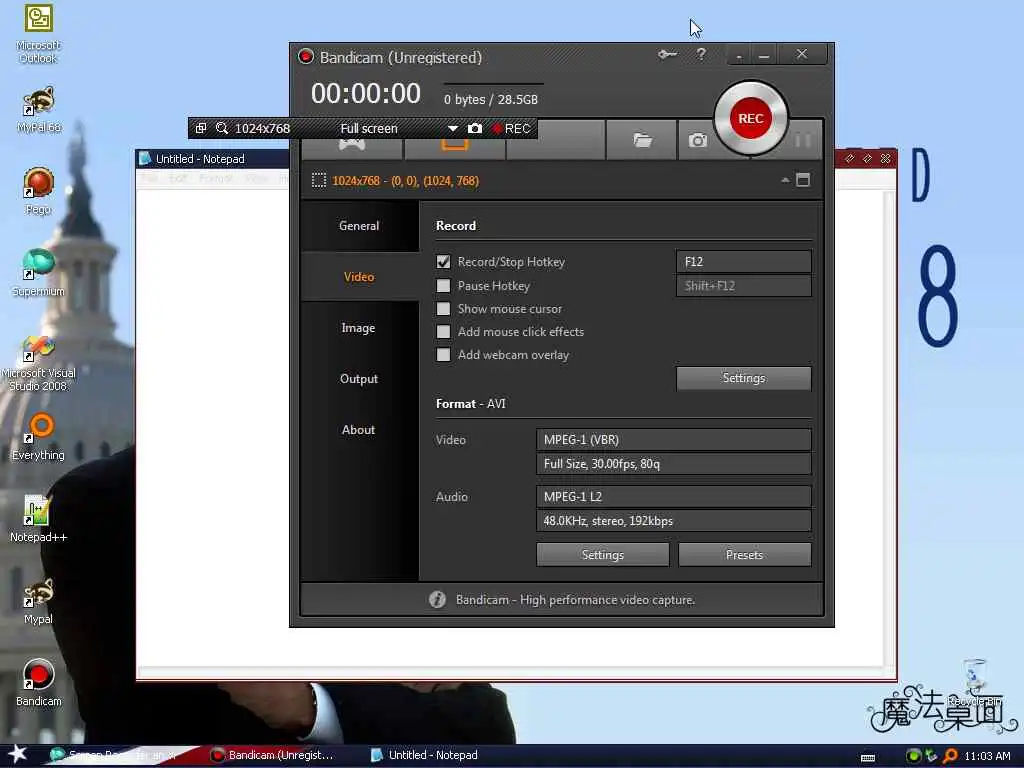1024x768 pixels.
Task: Click the magnifier icon on the floating capture bar
Action: coord(222,128)
